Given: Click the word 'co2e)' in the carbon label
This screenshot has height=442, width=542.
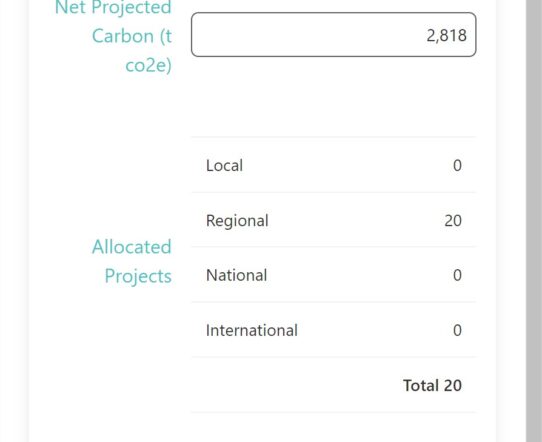Looking at the screenshot, I should pos(148,65).
